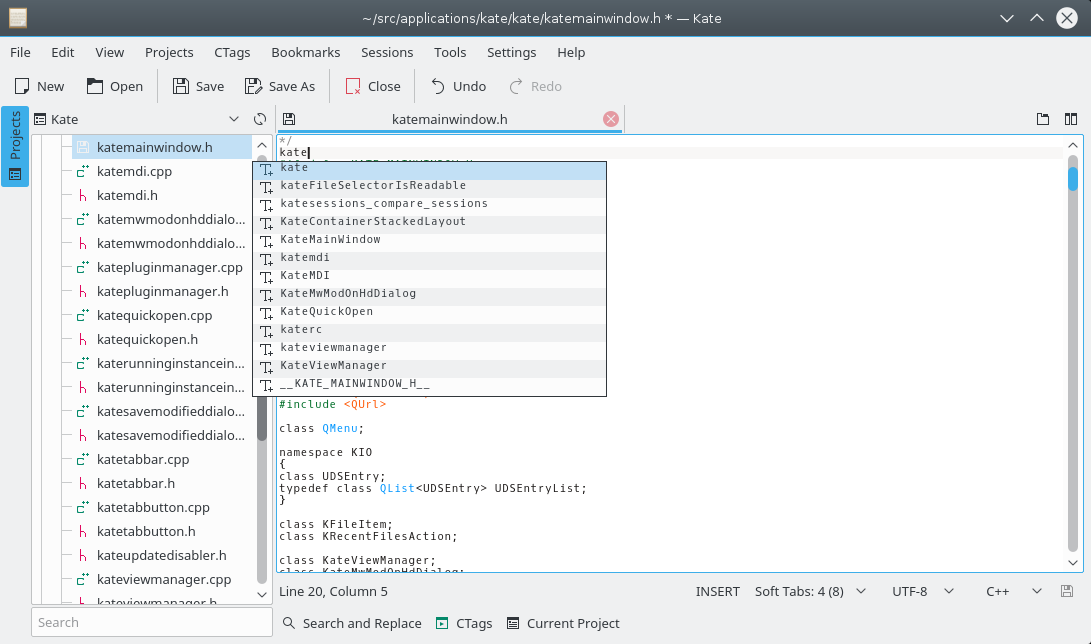Toggle INSERT mode in the status bar

[717, 592]
